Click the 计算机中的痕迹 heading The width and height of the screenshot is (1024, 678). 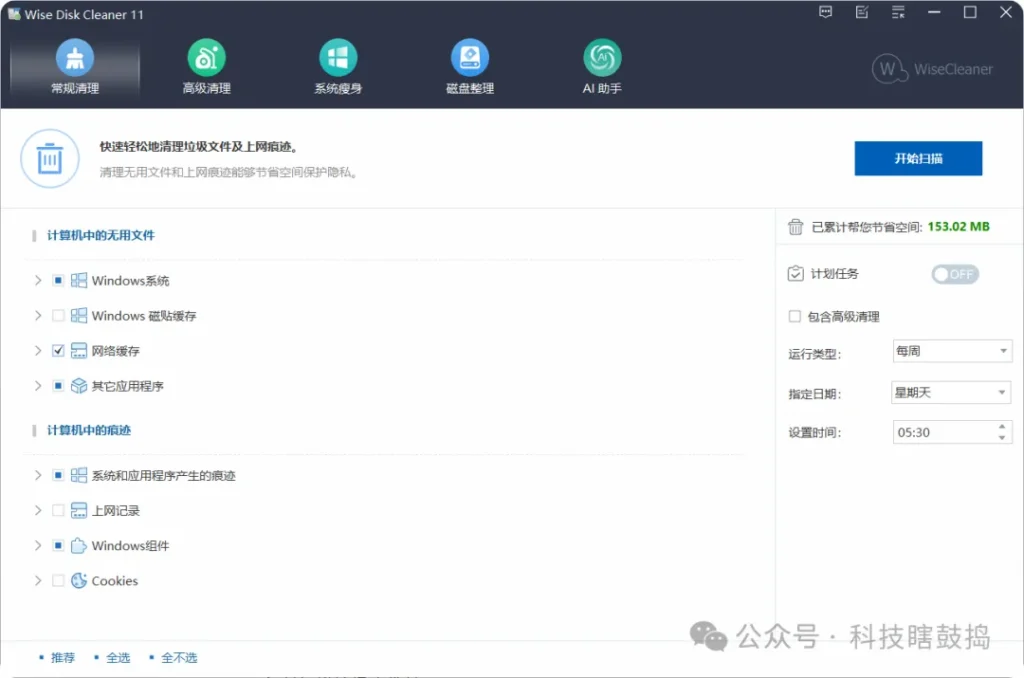pos(89,430)
